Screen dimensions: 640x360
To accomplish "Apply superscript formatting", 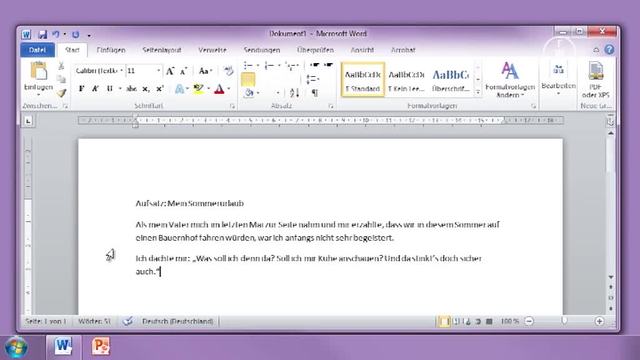I will [160, 89].
